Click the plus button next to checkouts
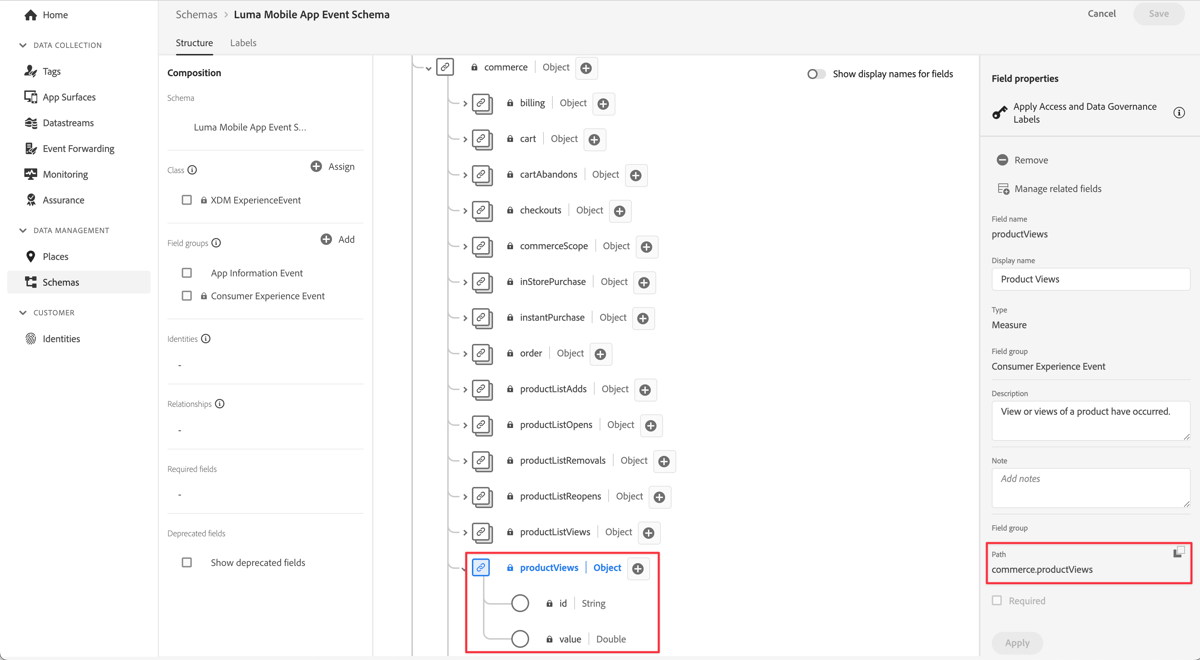 click(x=618, y=210)
